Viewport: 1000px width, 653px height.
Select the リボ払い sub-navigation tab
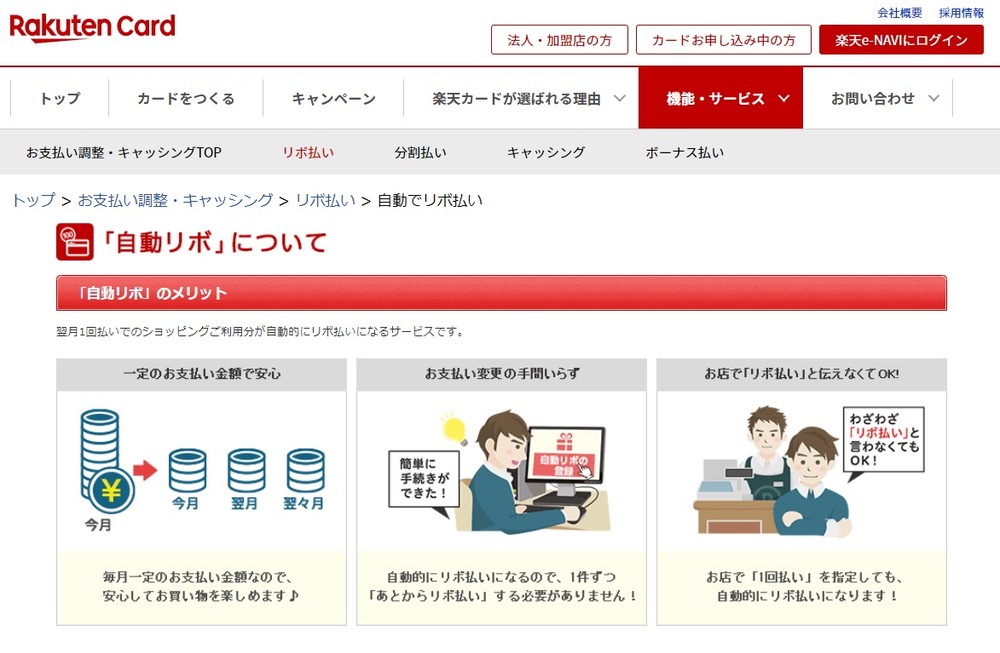(x=305, y=151)
